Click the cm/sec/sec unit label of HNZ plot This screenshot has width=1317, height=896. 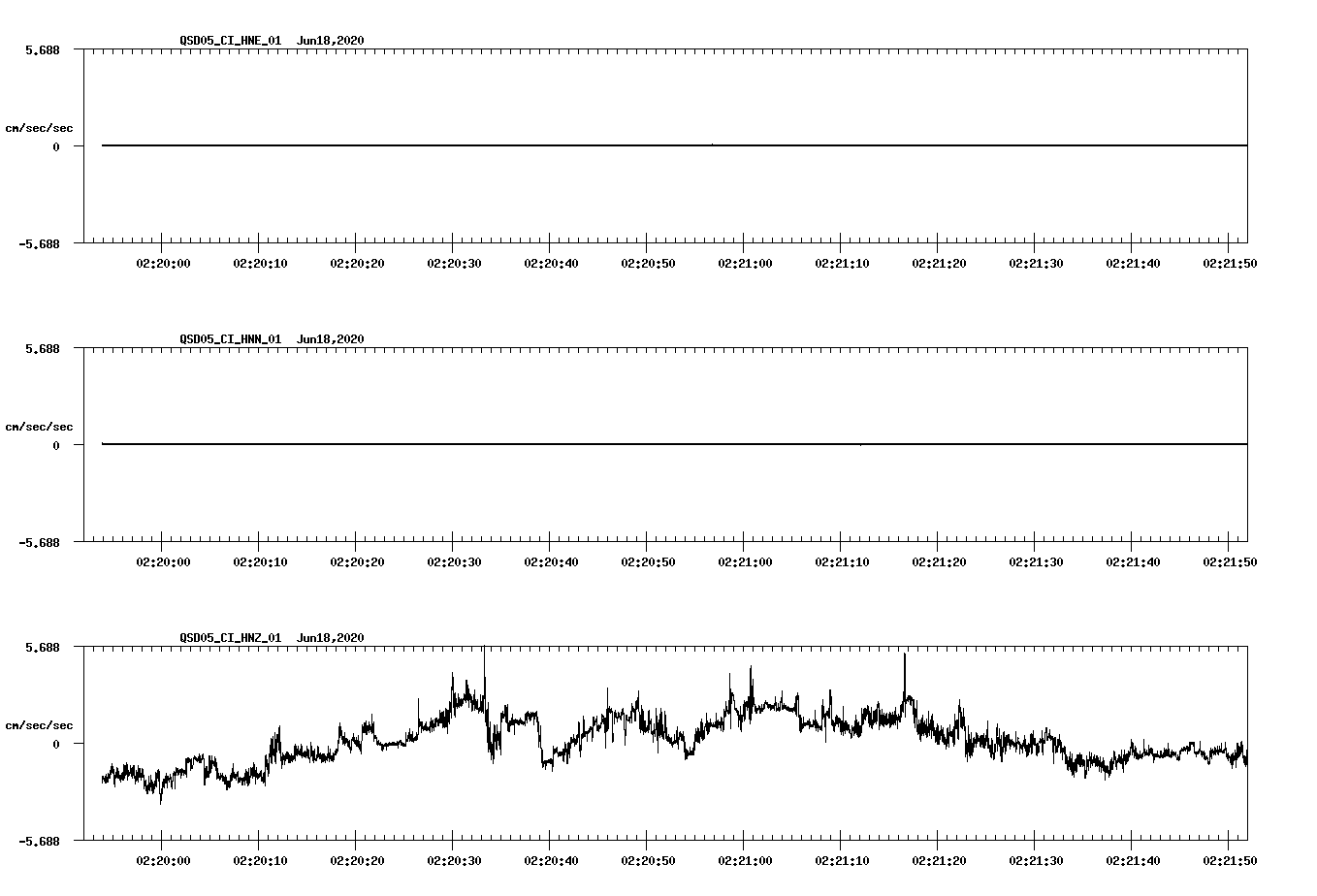pyautogui.click(x=39, y=725)
